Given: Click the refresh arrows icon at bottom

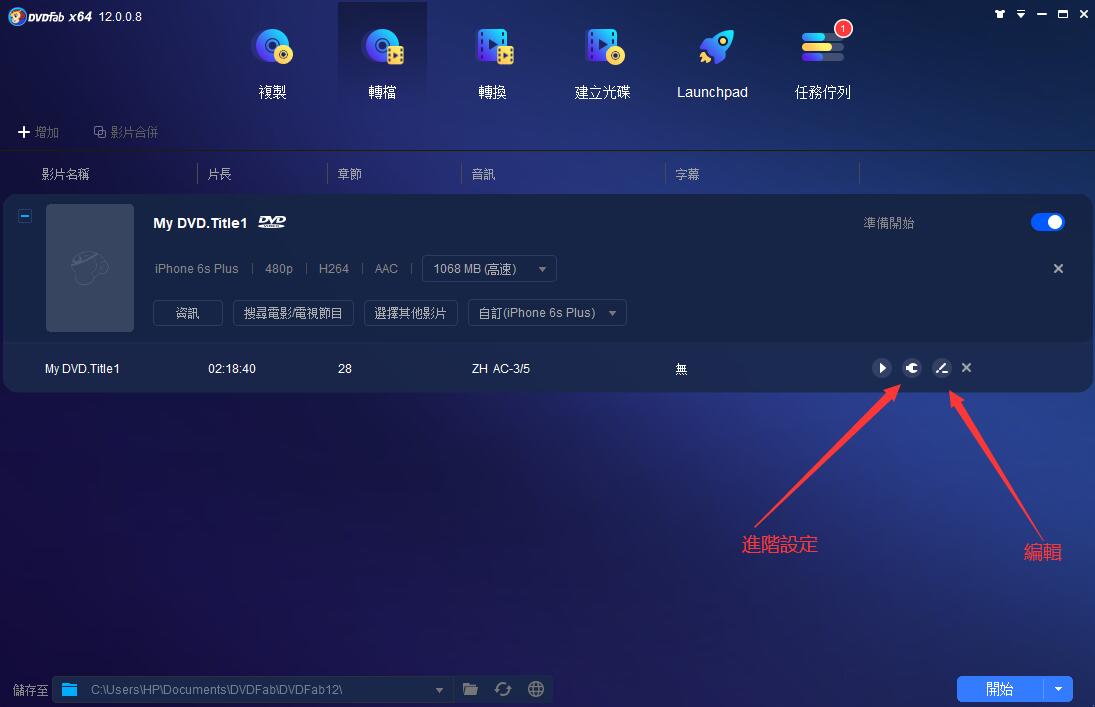Looking at the screenshot, I should (x=503, y=690).
